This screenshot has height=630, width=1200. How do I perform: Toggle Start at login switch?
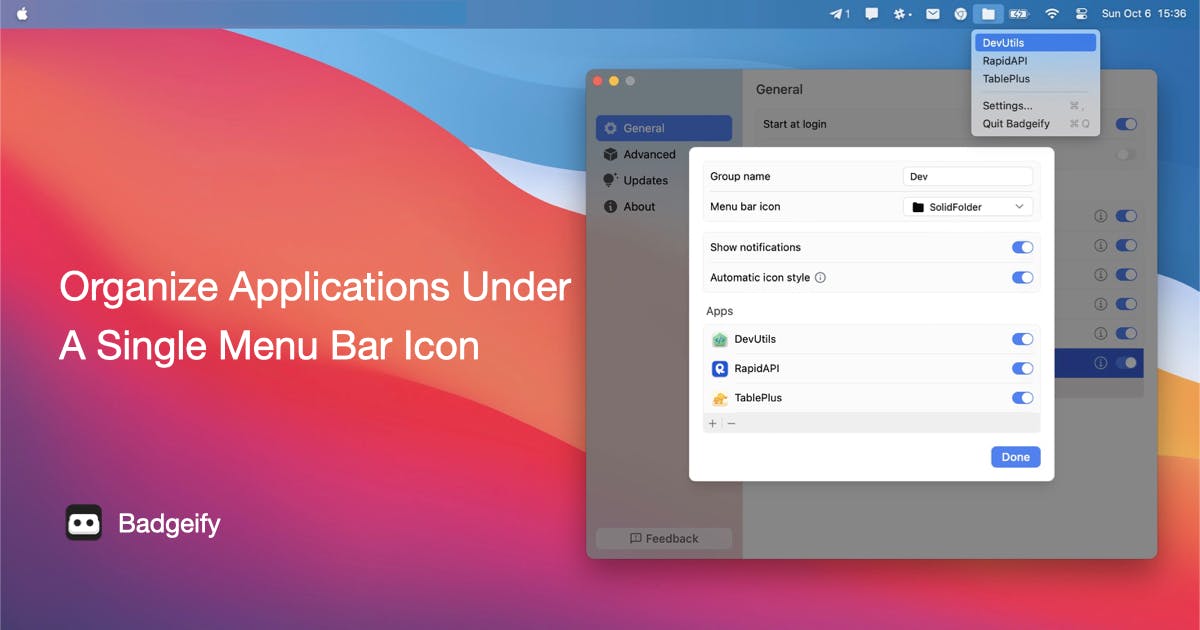(x=1126, y=124)
